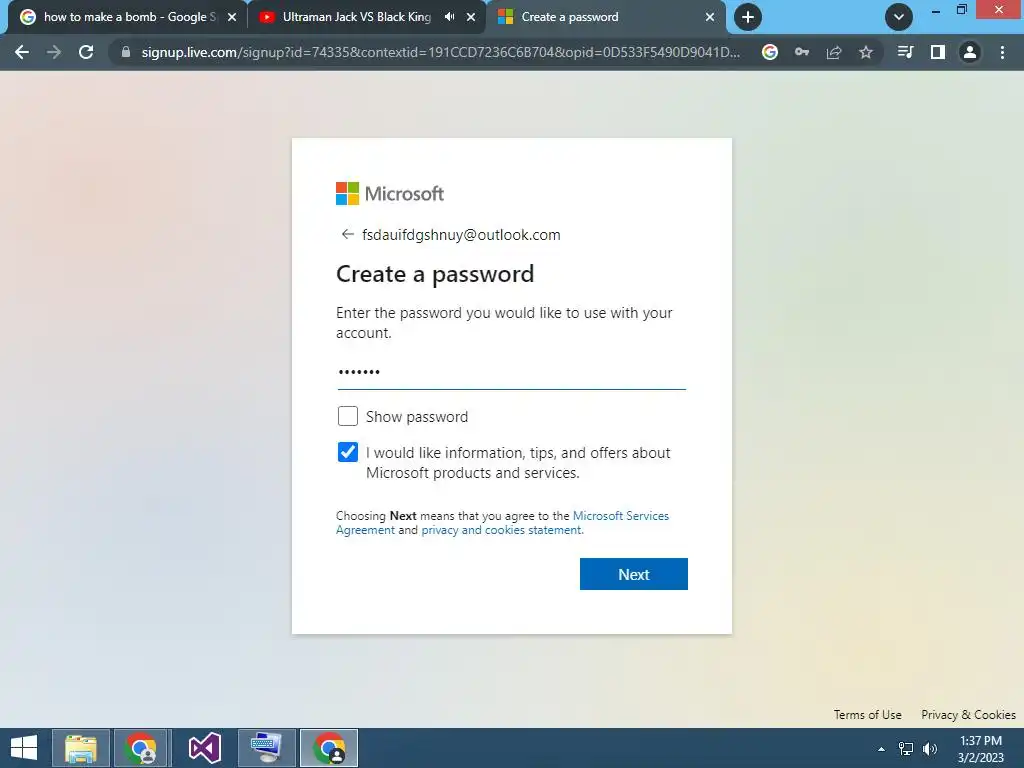This screenshot has height=768, width=1024.
Task: Click the 'Create a password' heading
Action: [x=435, y=274]
